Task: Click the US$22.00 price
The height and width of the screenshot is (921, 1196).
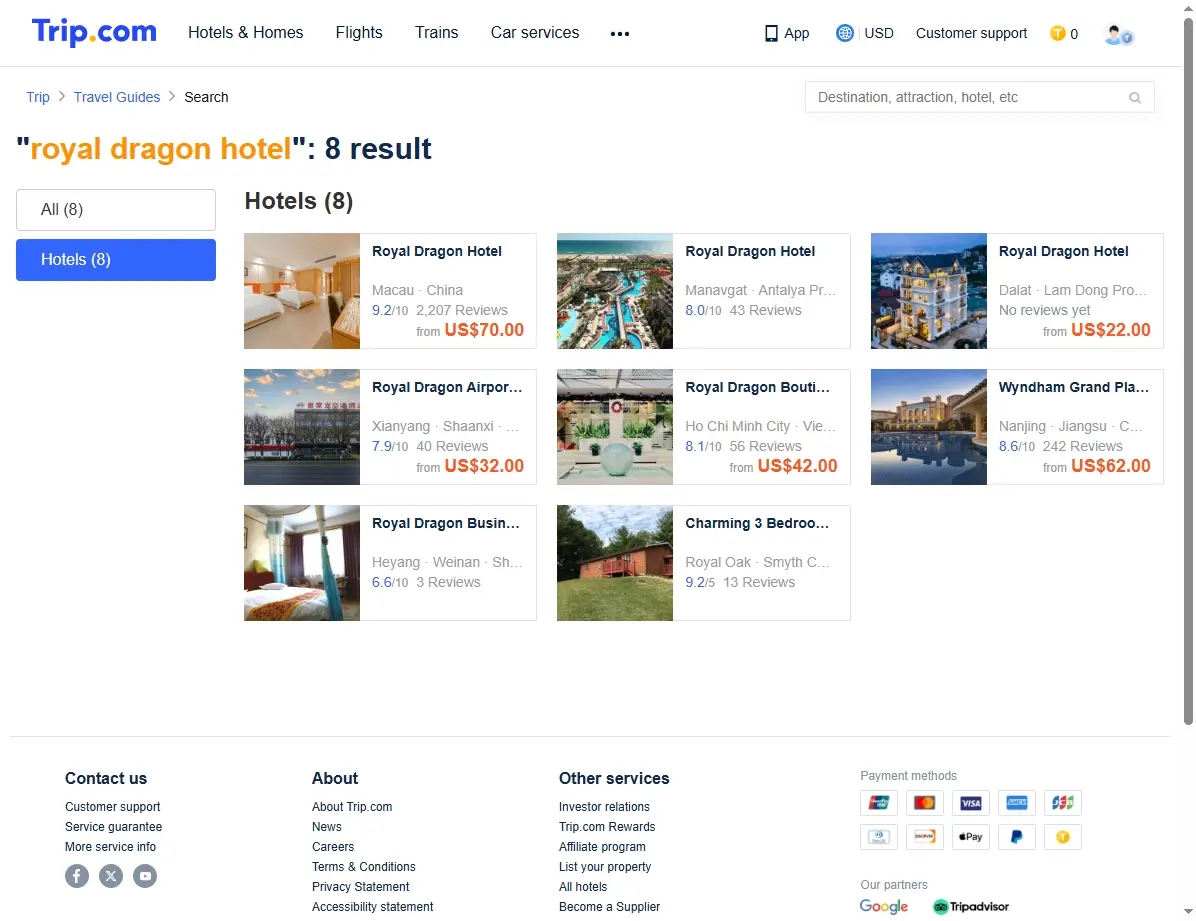Action: pyautogui.click(x=1111, y=330)
